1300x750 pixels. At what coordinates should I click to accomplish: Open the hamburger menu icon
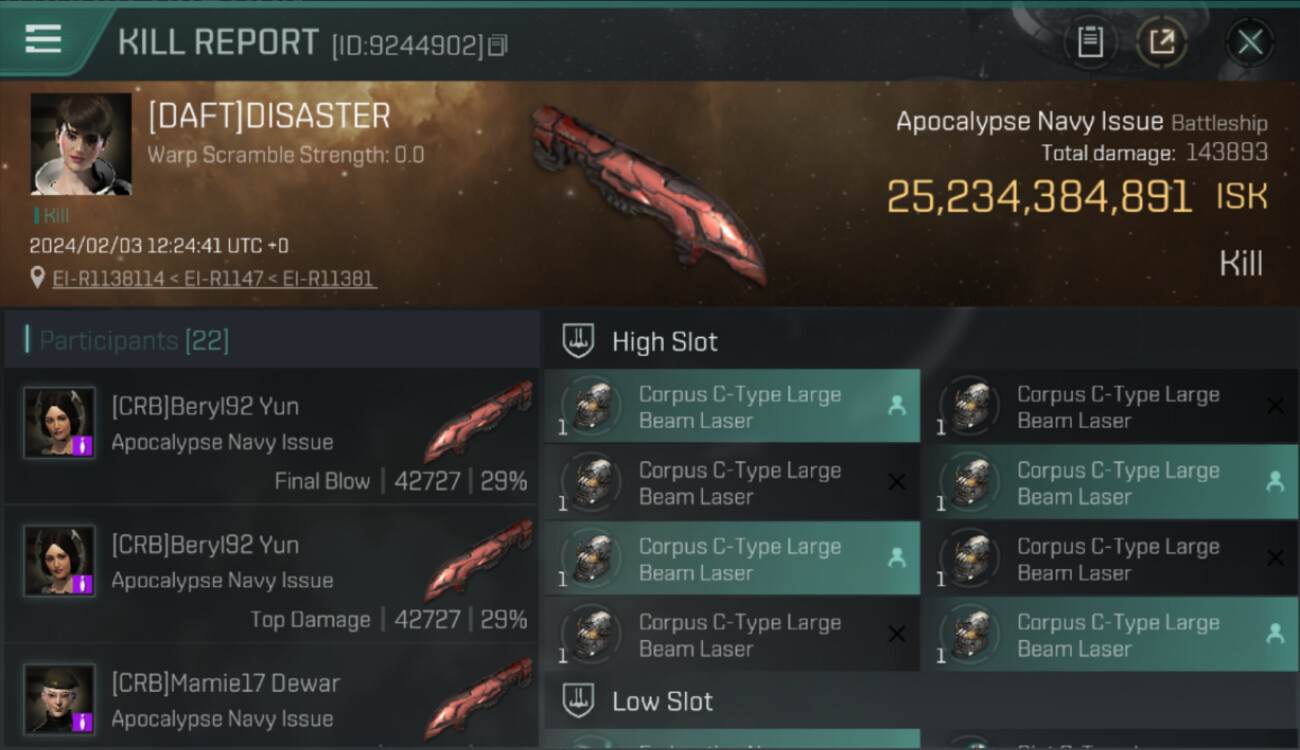tap(43, 39)
